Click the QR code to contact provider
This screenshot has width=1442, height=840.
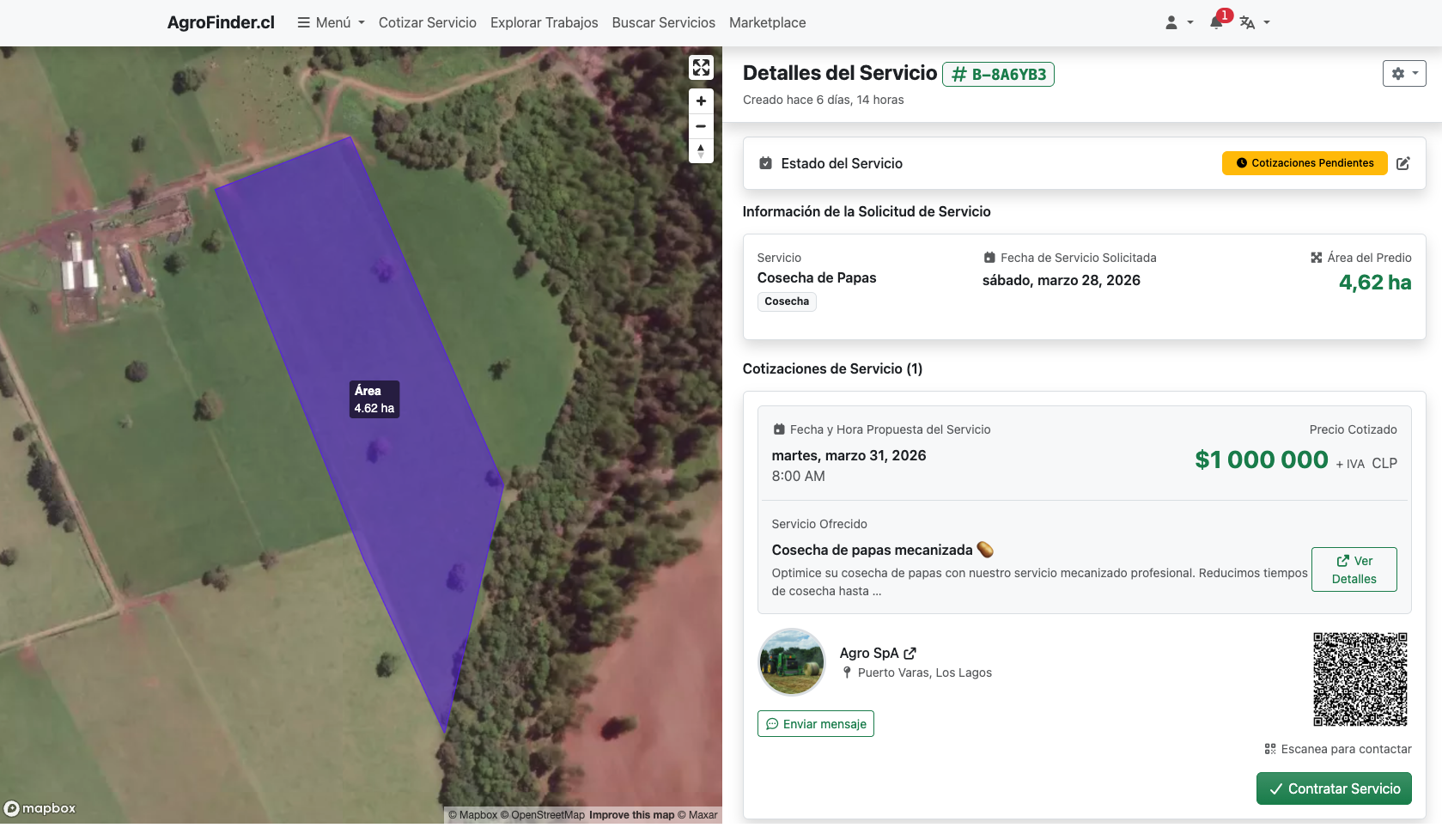coord(1360,679)
